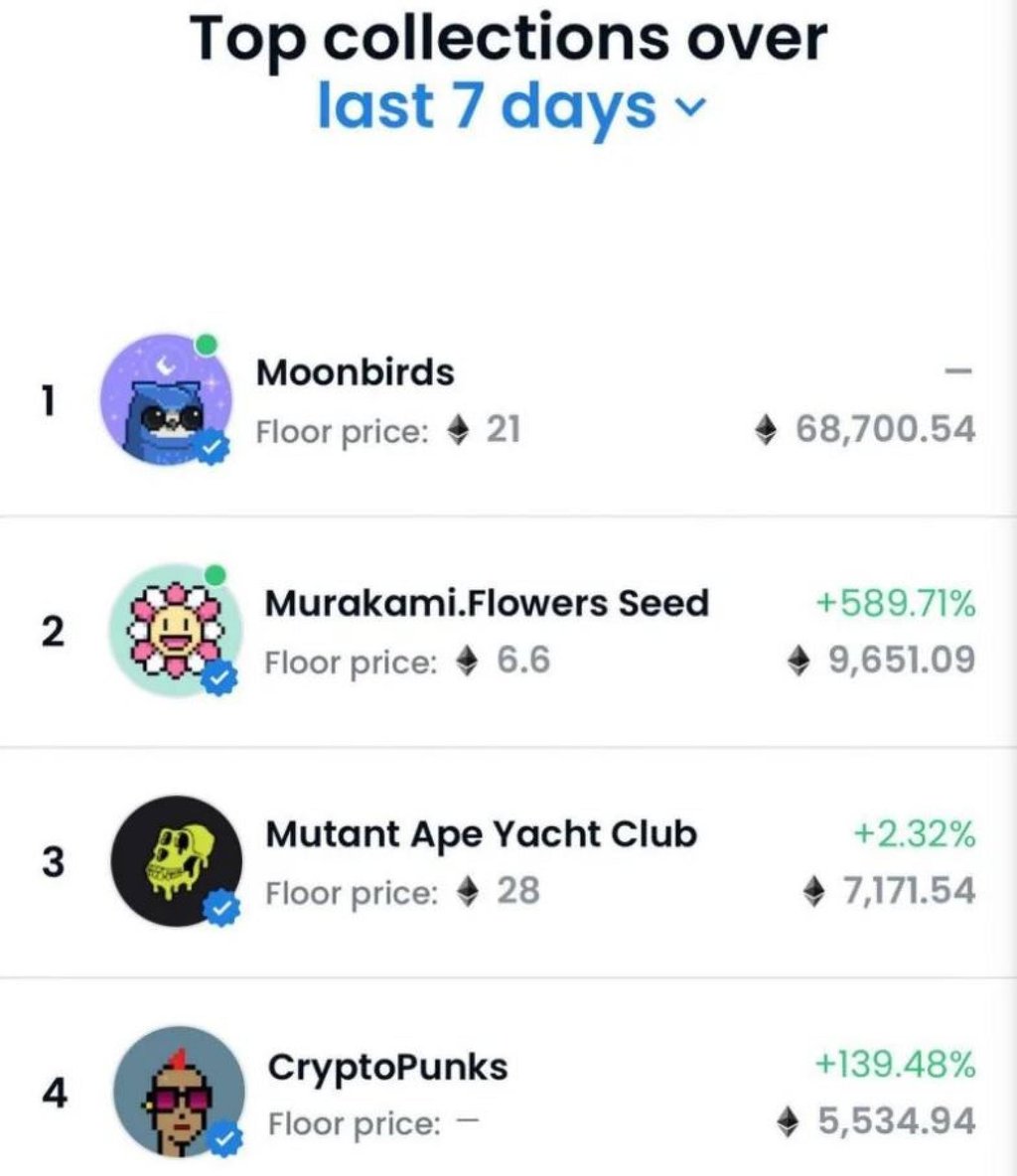Click Ethereum icon beside Moonbirds floor price
The image size is (1017, 1176).
point(458,431)
